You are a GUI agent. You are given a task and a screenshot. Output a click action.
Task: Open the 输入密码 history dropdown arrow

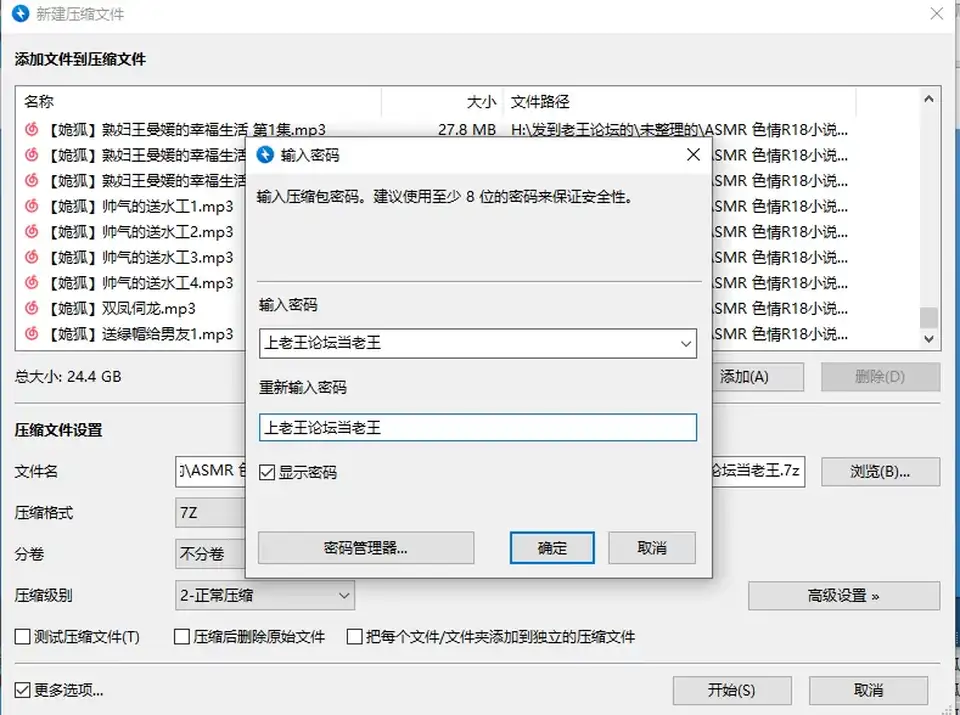(x=686, y=343)
